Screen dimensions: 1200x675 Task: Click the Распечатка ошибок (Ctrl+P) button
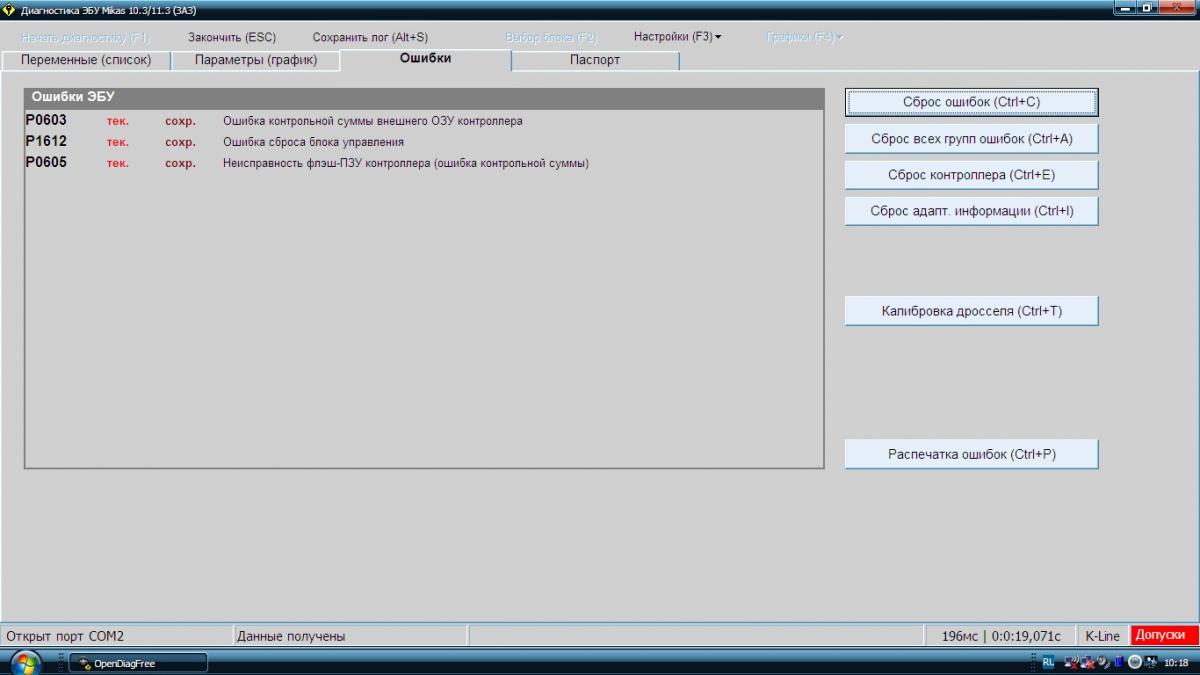click(x=972, y=454)
